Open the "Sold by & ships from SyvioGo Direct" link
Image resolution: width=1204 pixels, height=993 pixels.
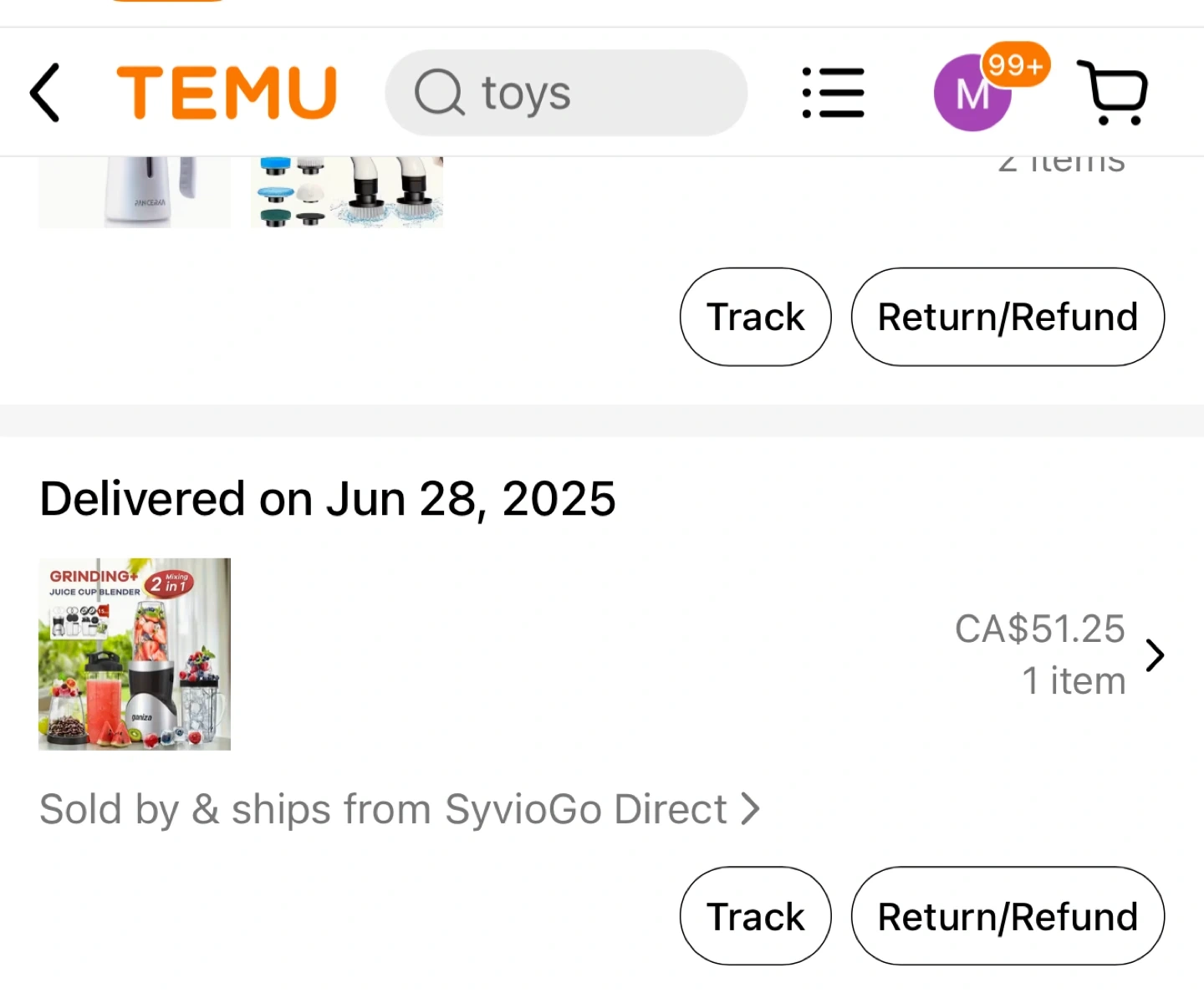[x=383, y=809]
